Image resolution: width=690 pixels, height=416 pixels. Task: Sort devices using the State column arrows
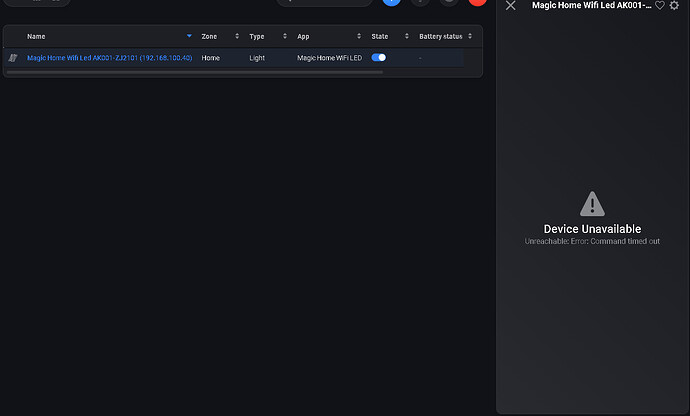click(x=407, y=36)
